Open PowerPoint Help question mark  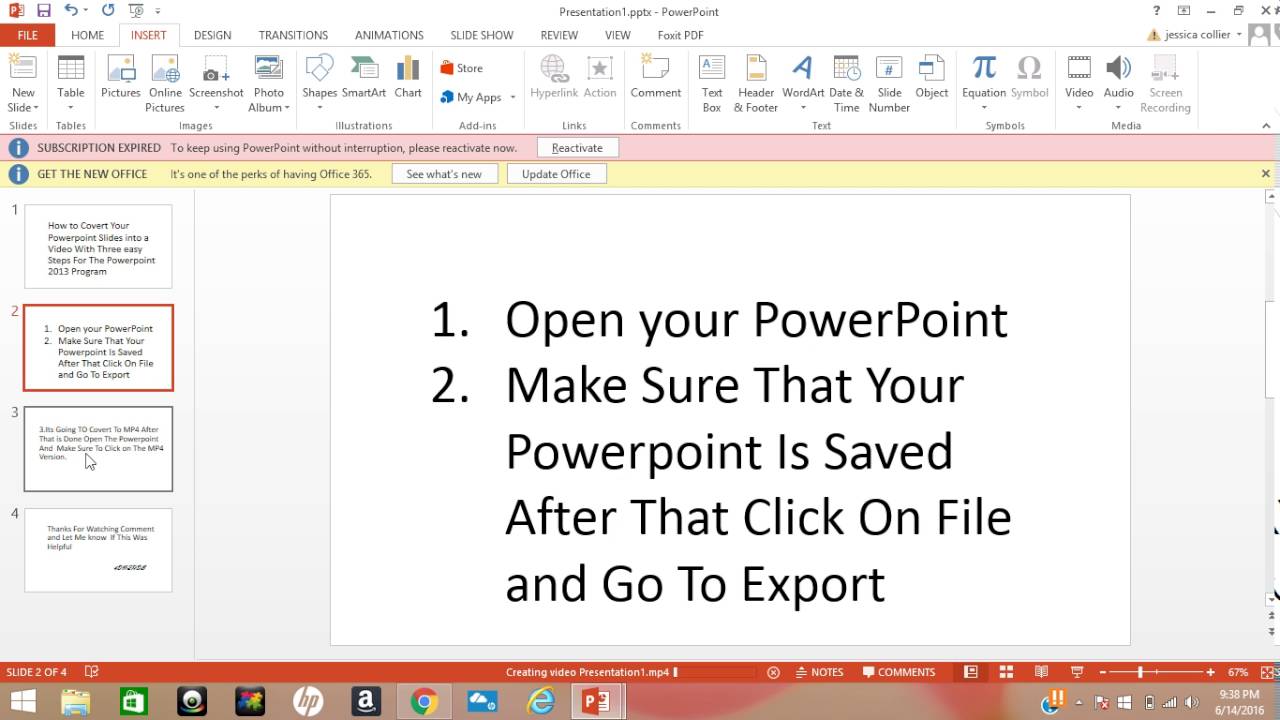coord(1156,11)
